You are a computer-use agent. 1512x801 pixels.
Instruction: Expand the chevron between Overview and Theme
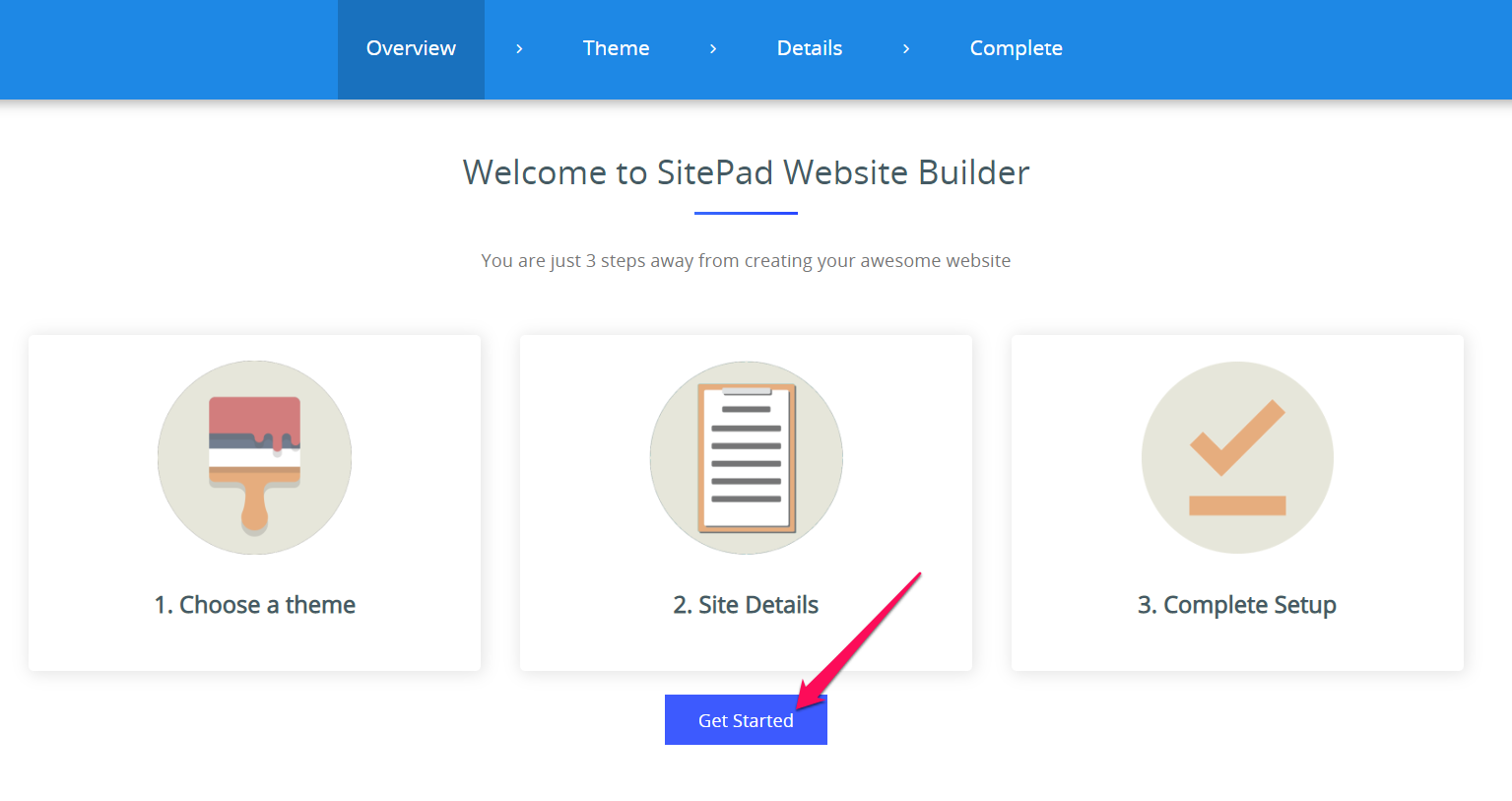[x=518, y=47]
